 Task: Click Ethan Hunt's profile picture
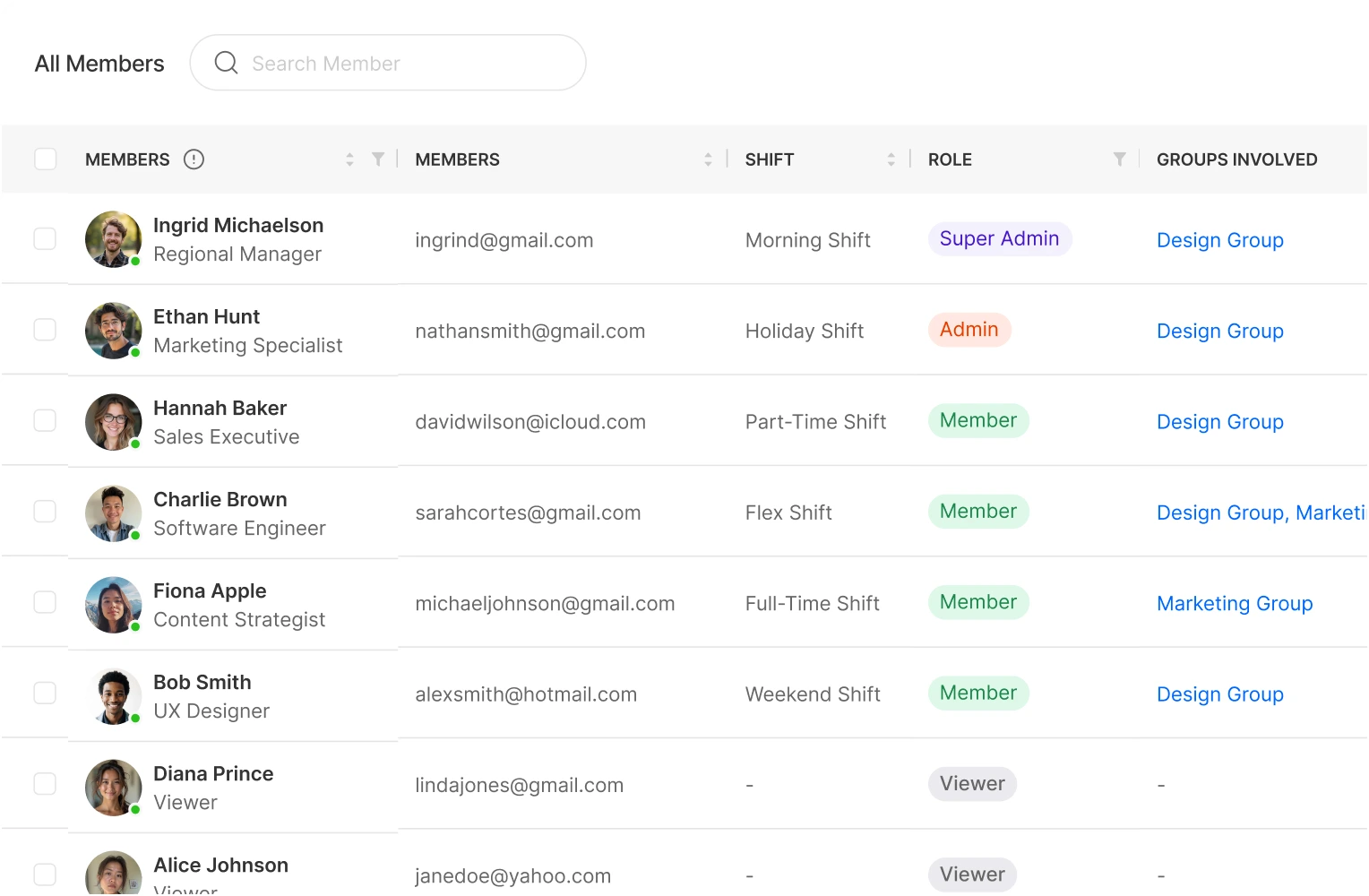tap(113, 331)
